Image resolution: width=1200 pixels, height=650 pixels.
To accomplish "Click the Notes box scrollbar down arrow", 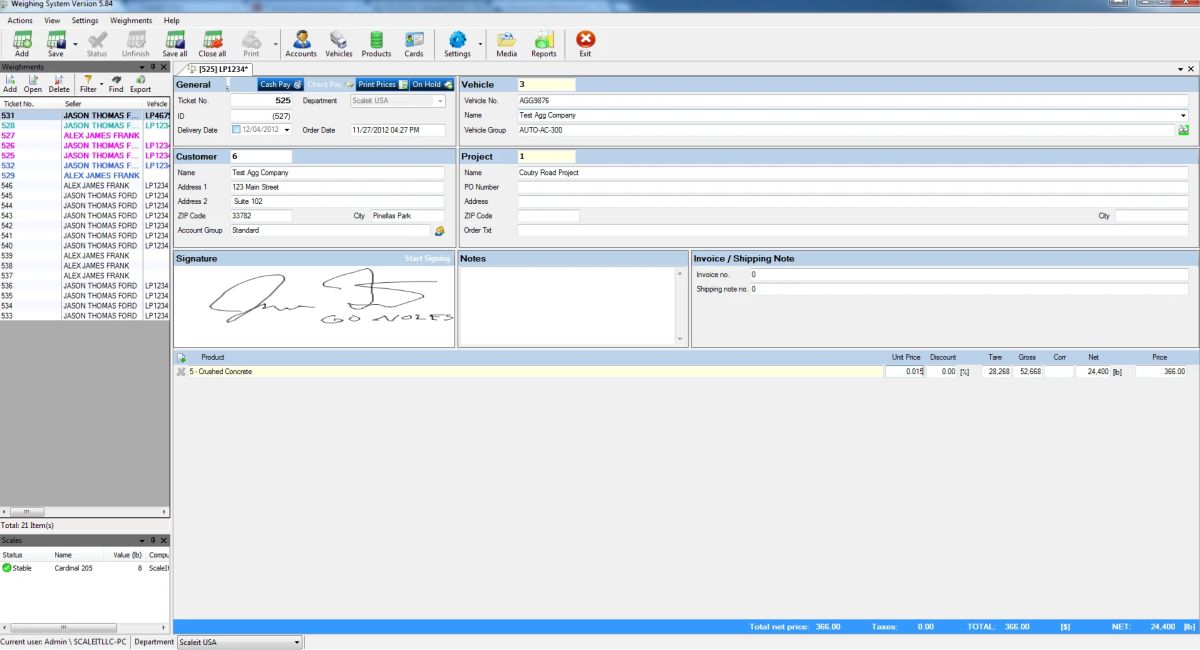I will [681, 339].
